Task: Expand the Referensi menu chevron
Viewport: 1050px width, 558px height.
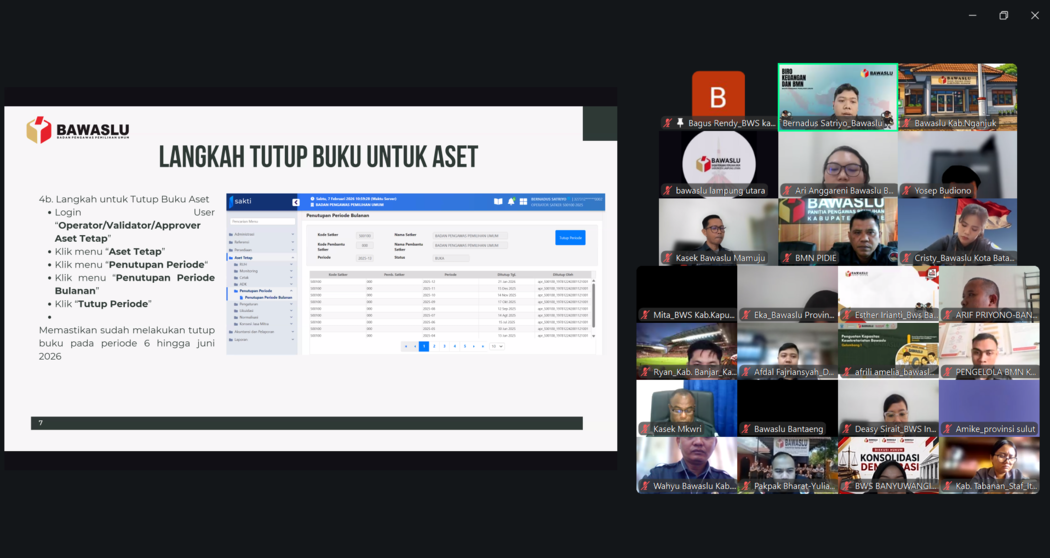Action: 292,242
